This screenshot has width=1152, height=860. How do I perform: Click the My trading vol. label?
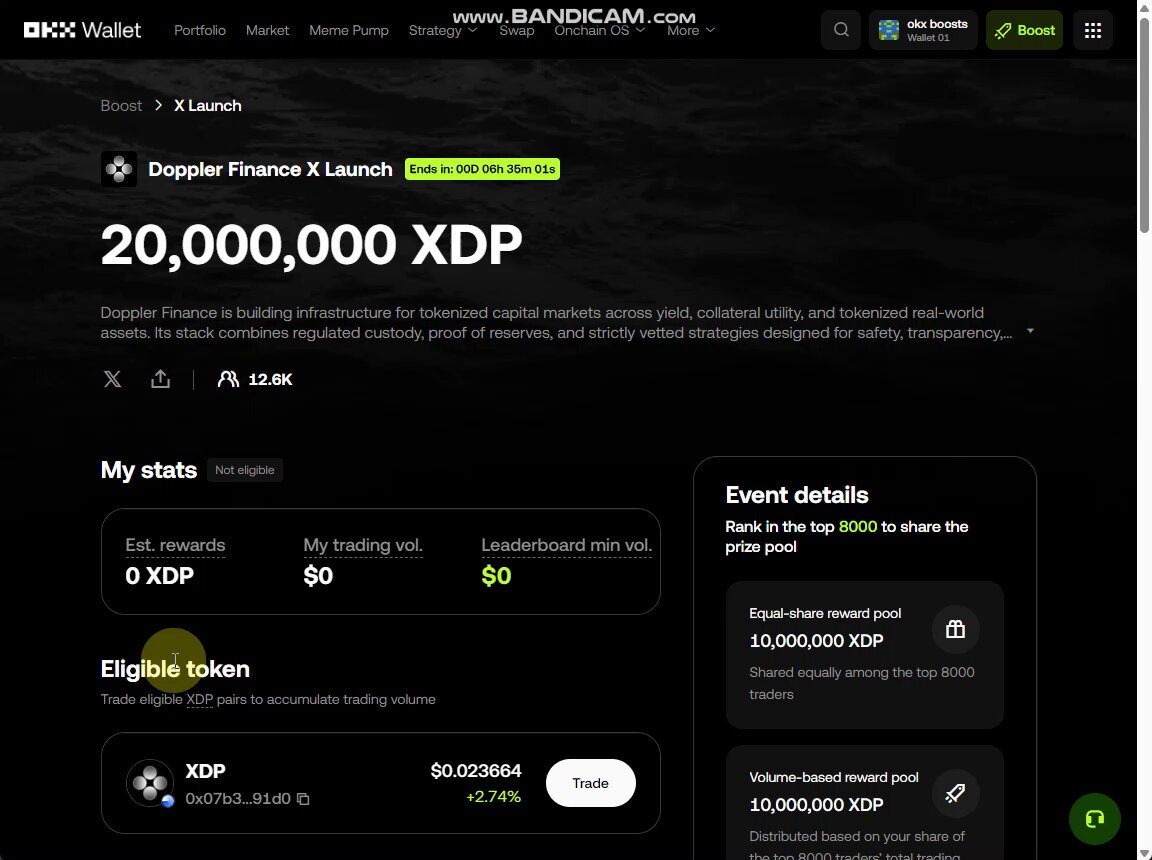[x=363, y=545]
